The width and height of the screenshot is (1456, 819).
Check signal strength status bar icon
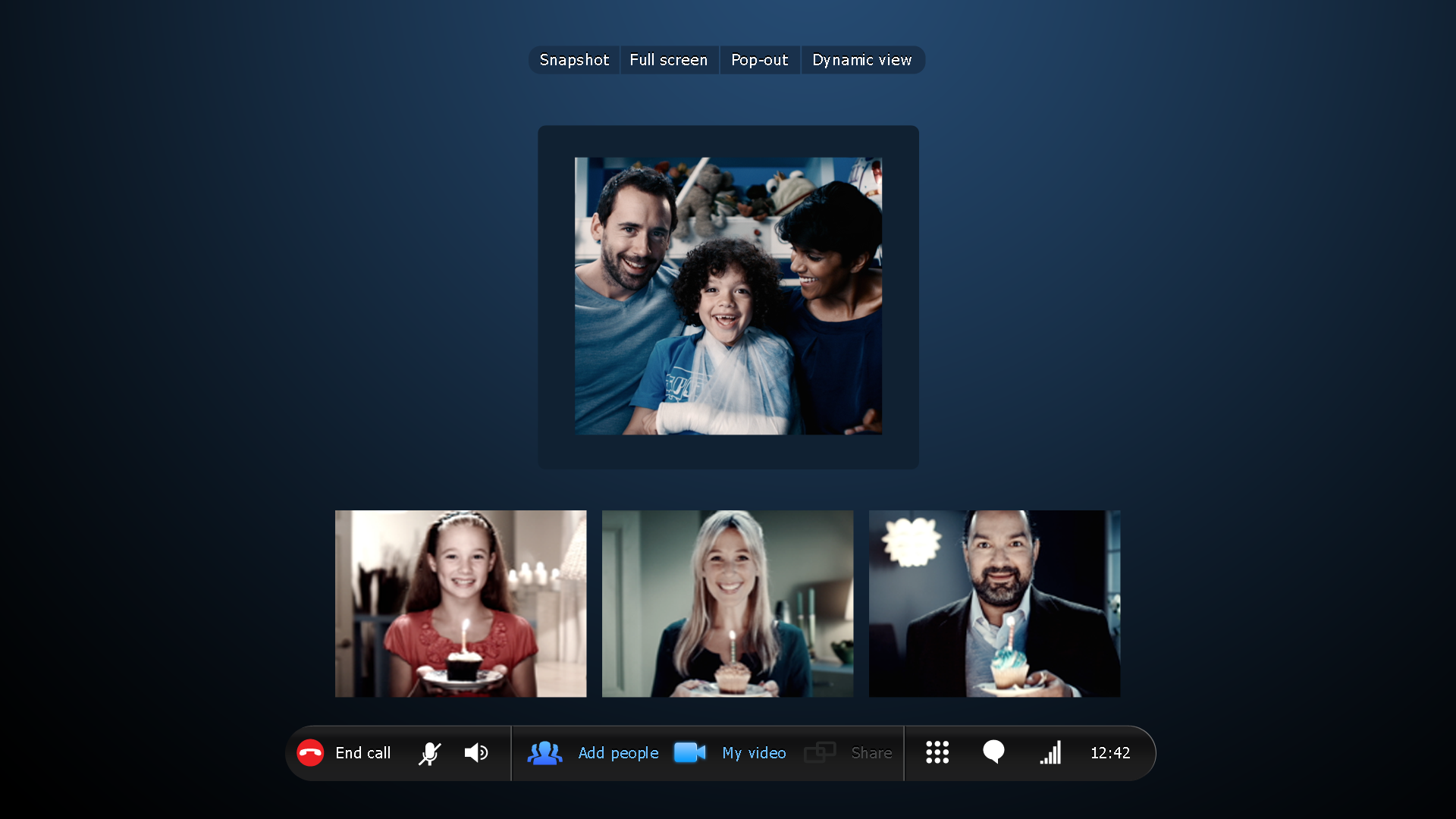click(1051, 753)
